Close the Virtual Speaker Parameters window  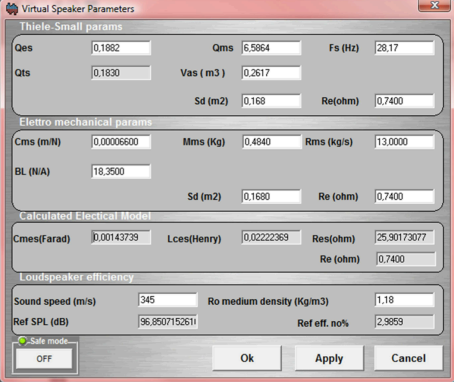click(434, 5)
